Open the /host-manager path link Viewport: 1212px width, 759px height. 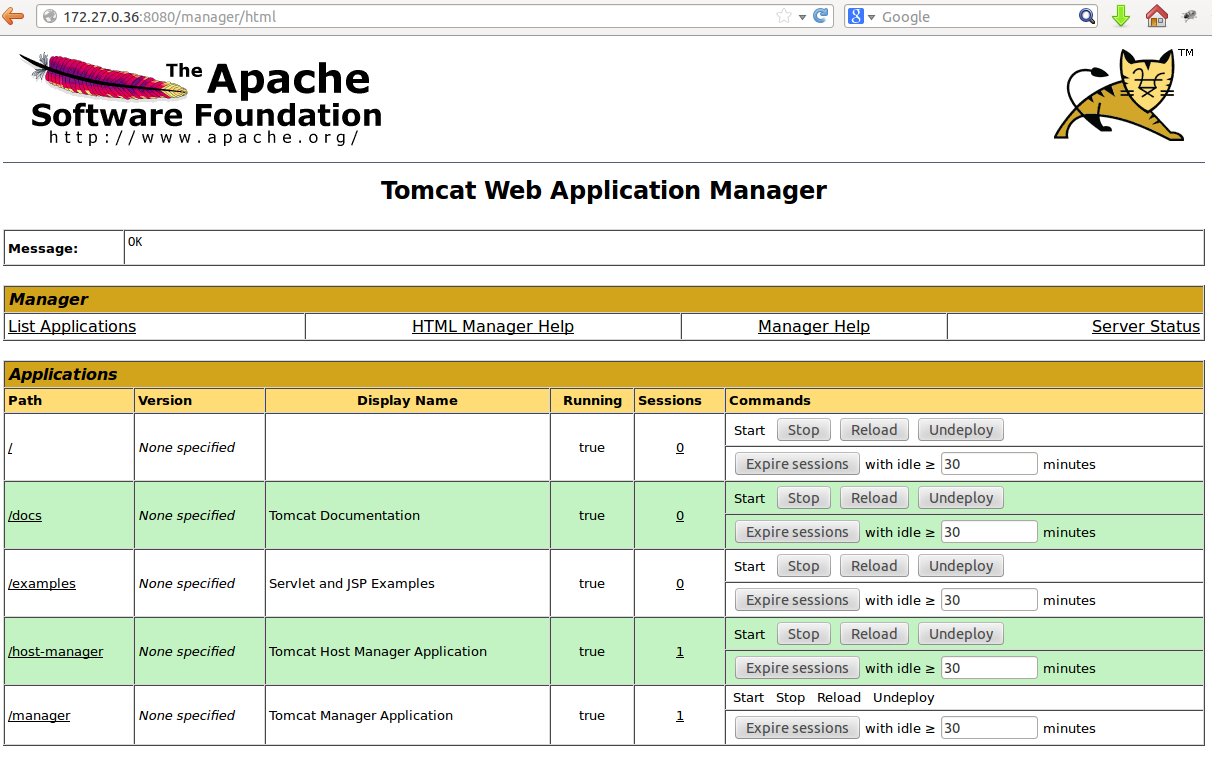[x=56, y=652]
